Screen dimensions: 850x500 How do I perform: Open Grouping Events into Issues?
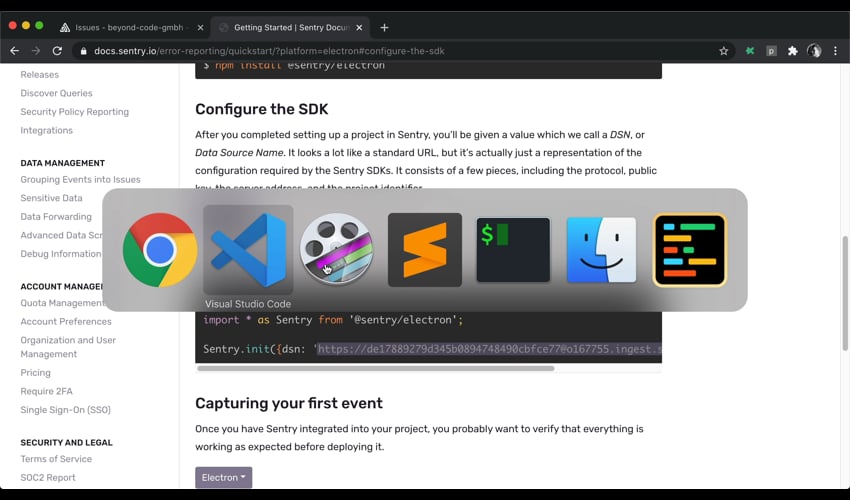80,180
